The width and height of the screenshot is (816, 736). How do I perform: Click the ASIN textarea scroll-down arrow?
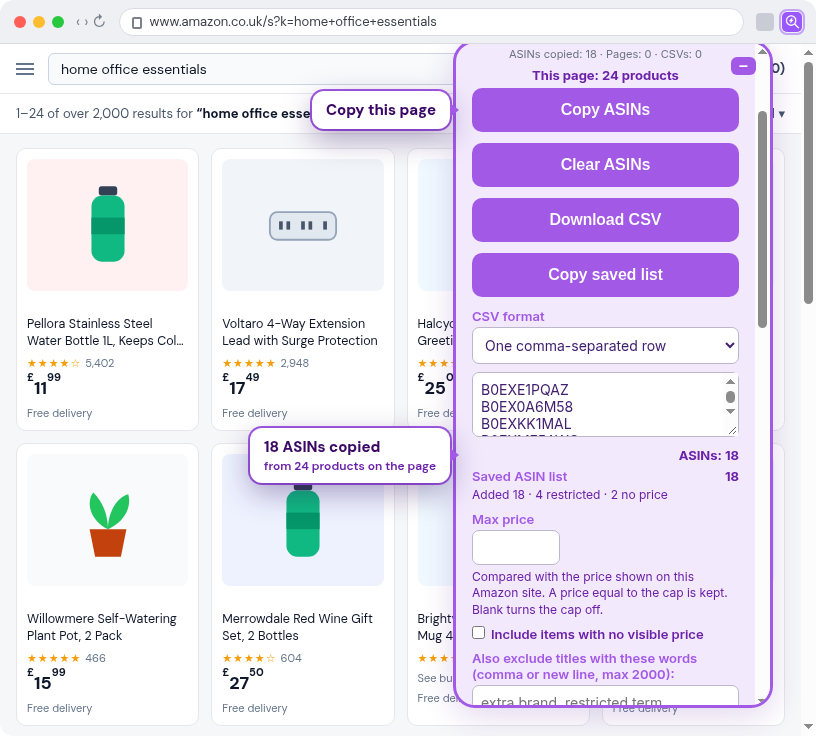coord(730,411)
